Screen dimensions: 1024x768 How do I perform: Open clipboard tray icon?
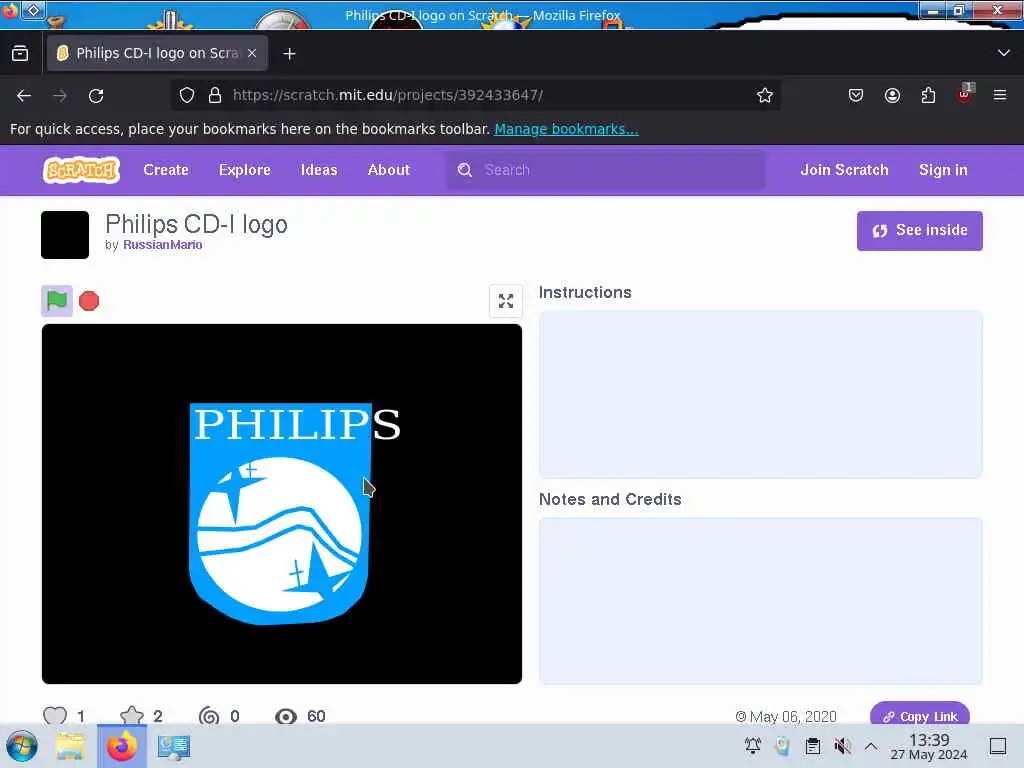pos(812,746)
